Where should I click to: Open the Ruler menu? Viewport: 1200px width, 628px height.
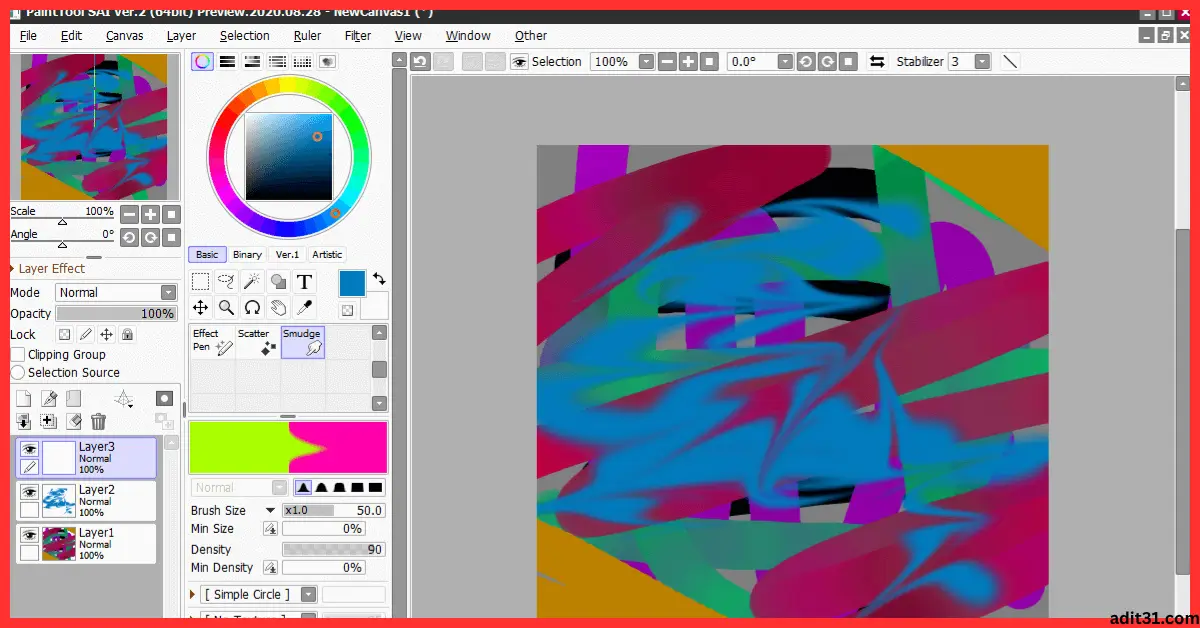(x=307, y=35)
